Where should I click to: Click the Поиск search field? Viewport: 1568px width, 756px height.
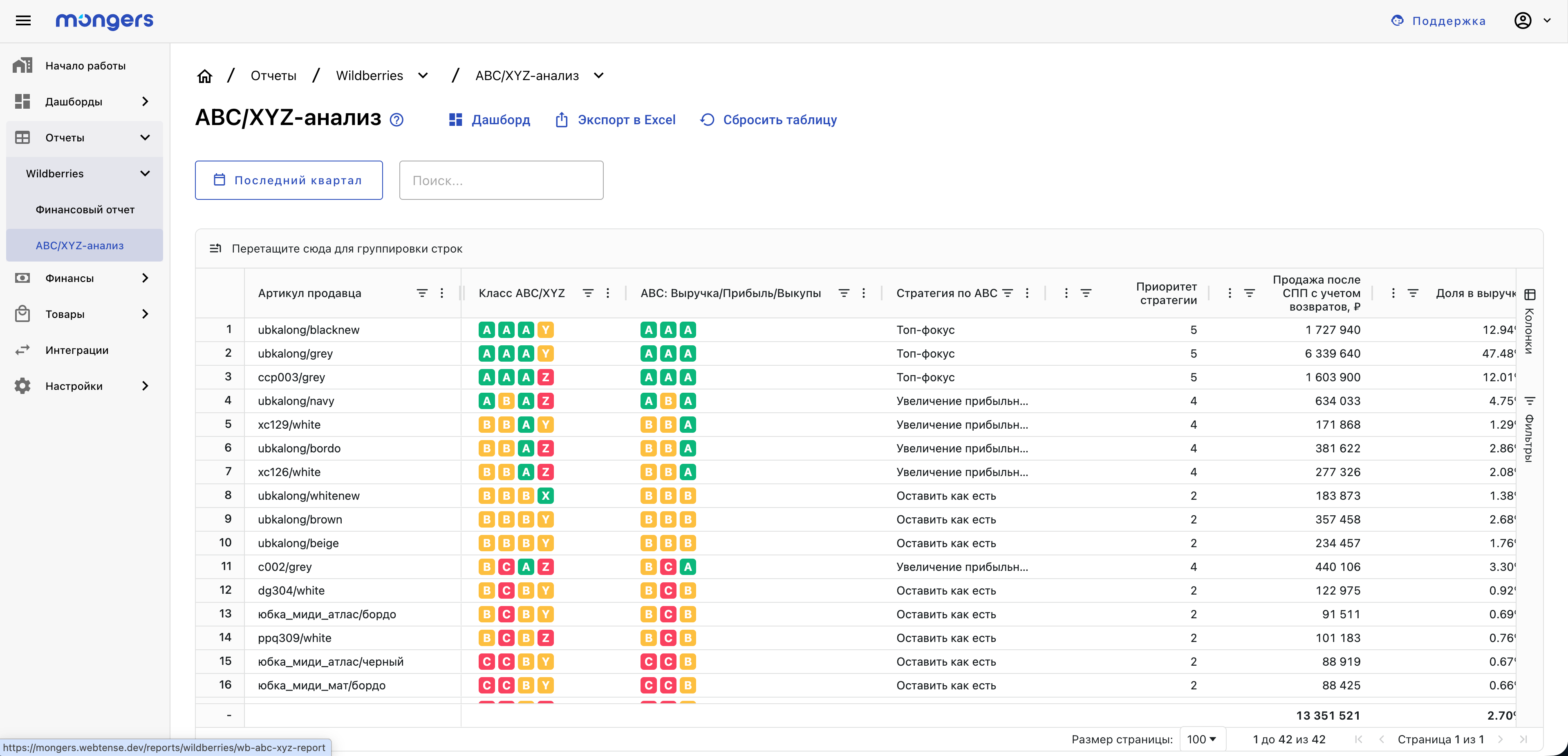501,180
